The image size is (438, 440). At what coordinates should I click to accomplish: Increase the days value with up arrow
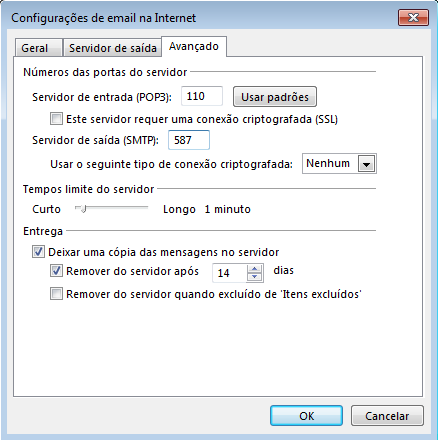255,269
